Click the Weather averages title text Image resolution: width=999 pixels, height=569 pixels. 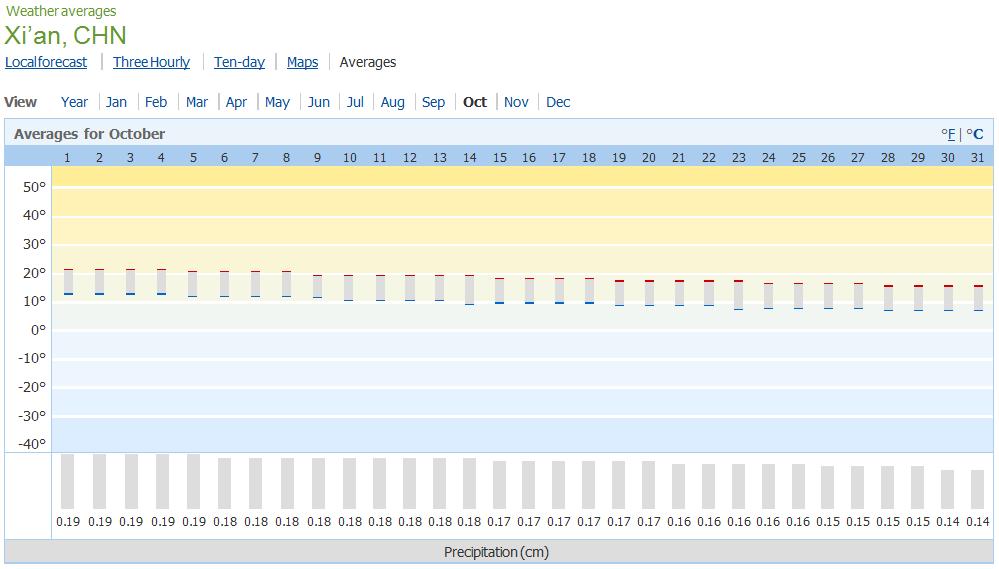(61, 11)
